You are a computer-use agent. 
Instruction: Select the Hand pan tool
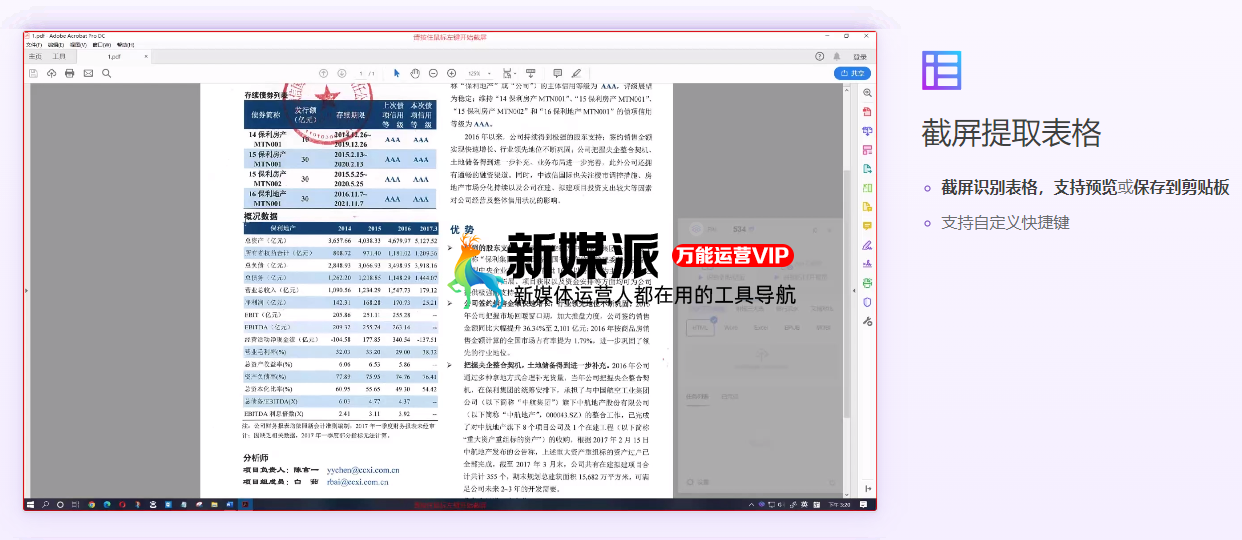(415, 73)
